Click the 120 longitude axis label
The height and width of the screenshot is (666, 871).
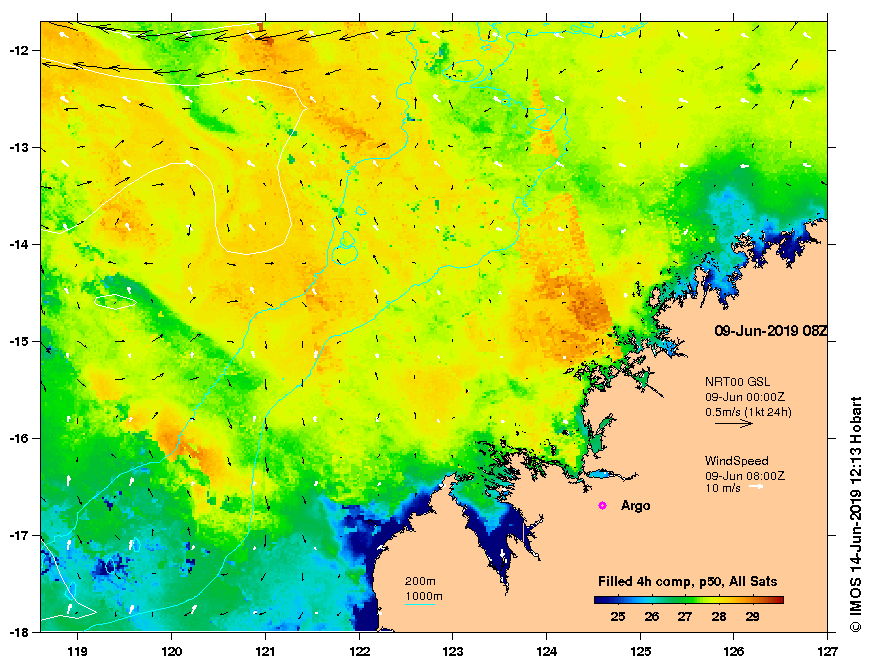[171, 652]
